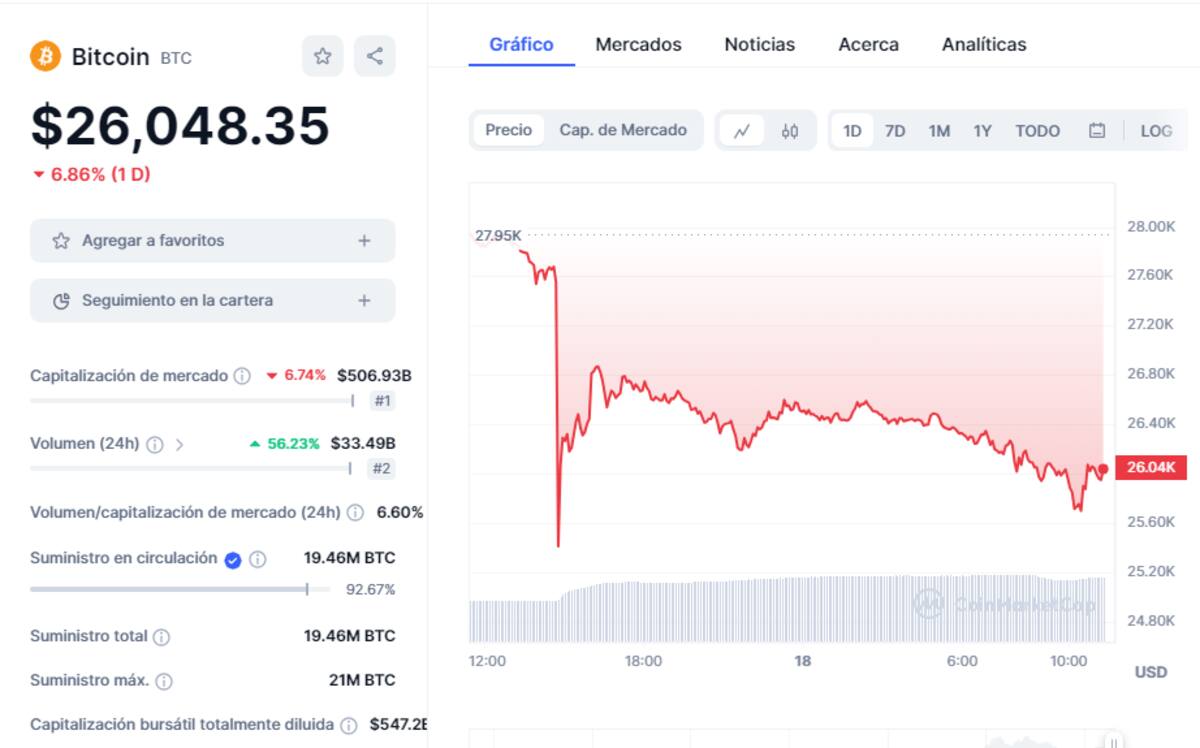Select the TODO time range button

click(x=1037, y=131)
